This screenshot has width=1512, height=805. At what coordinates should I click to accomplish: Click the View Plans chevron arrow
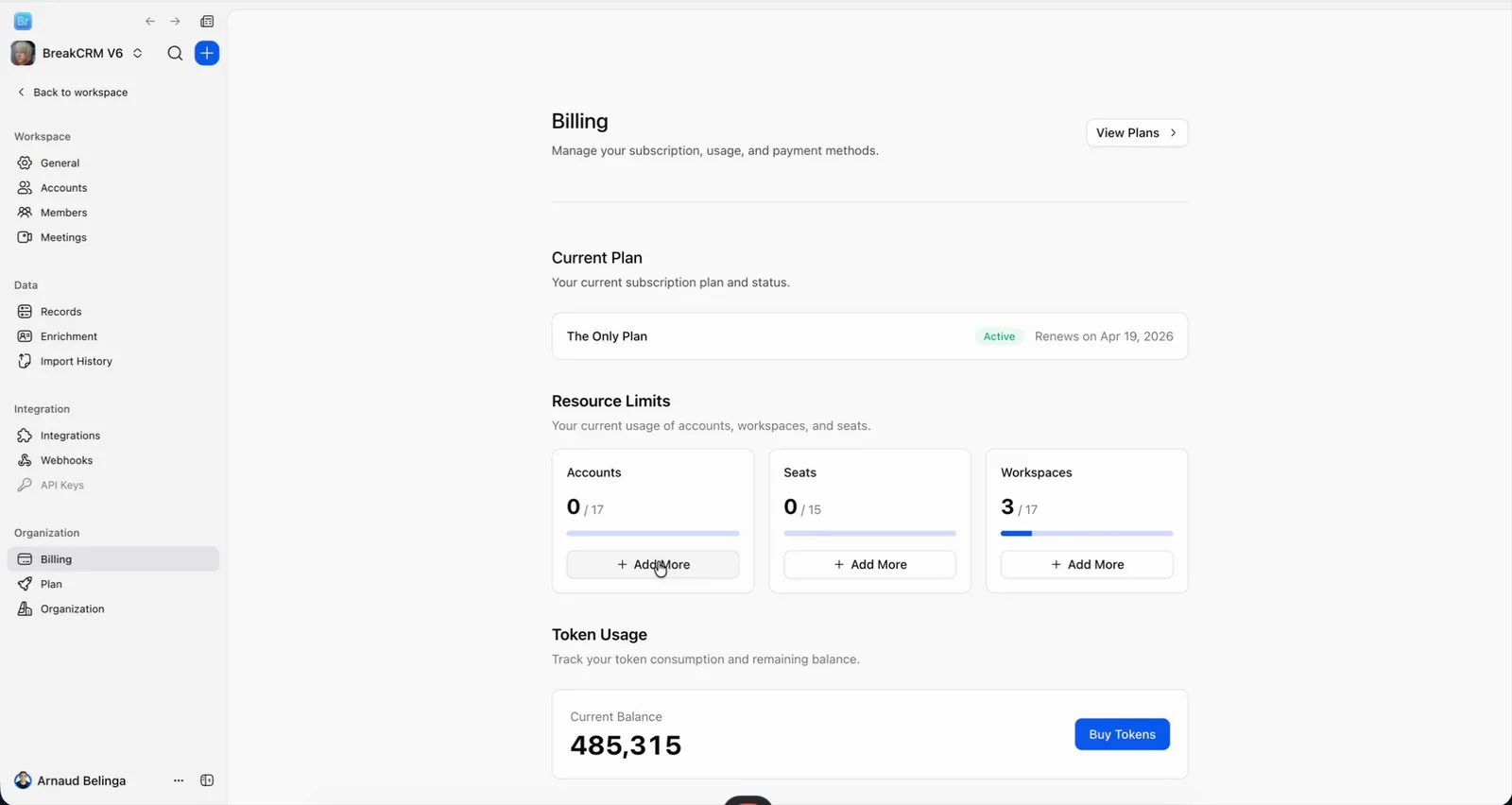(x=1173, y=132)
